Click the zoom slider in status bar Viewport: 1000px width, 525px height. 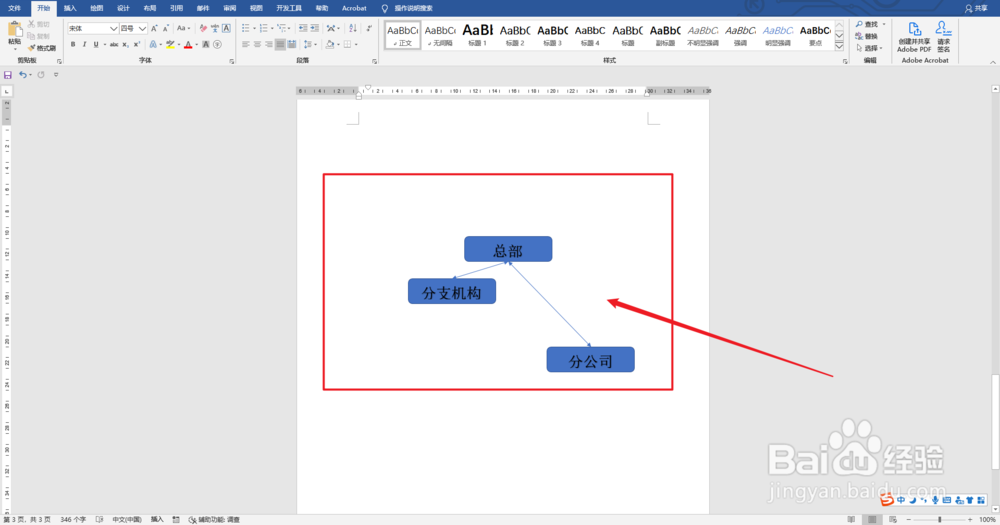[x=939, y=520]
